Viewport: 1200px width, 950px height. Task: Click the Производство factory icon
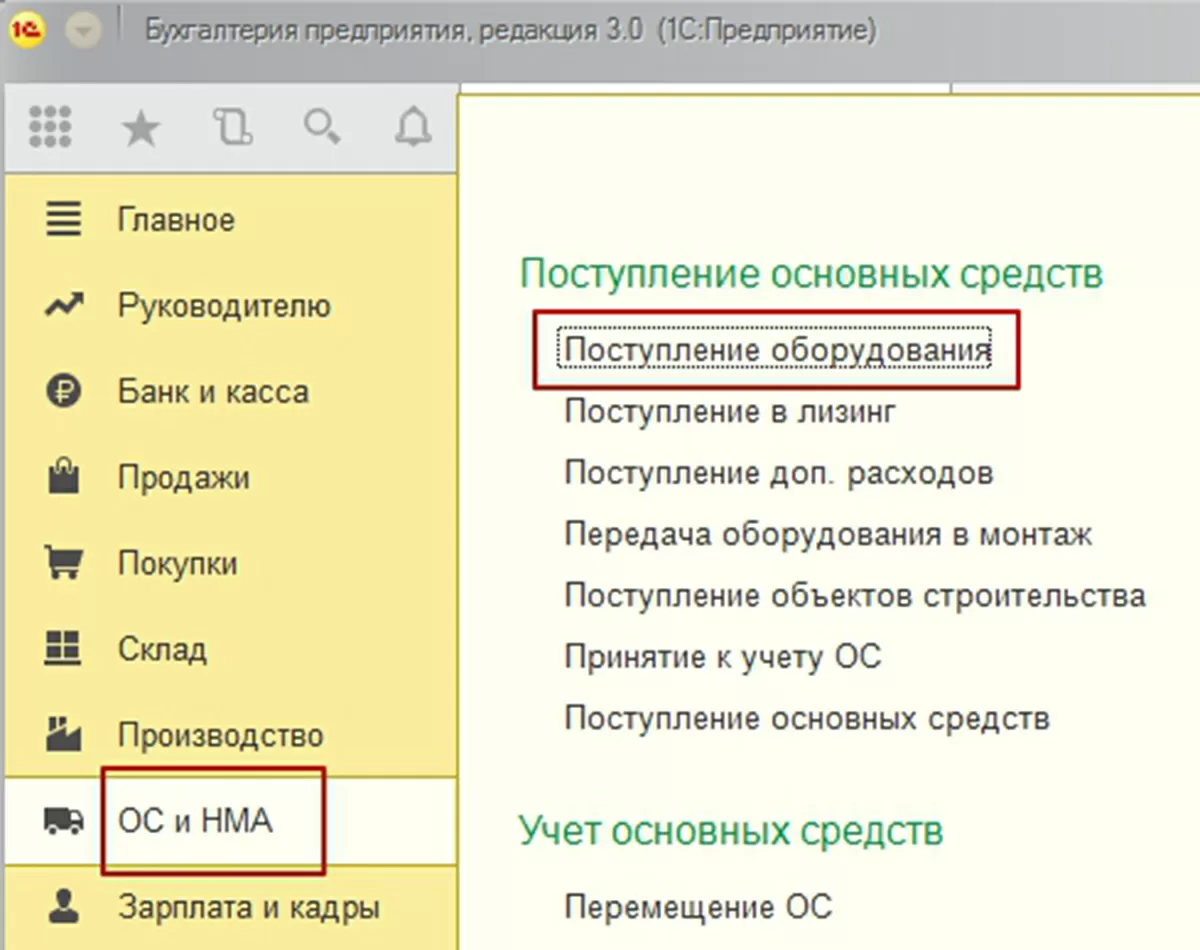coord(63,735)
